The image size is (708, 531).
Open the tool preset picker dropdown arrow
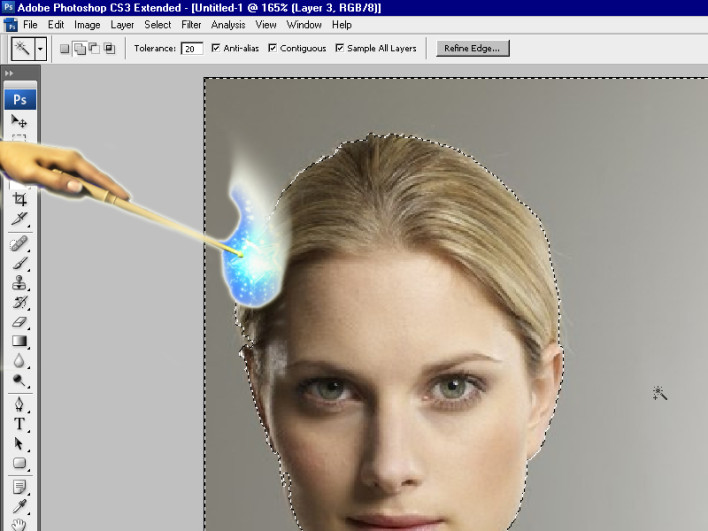point(40,48)
